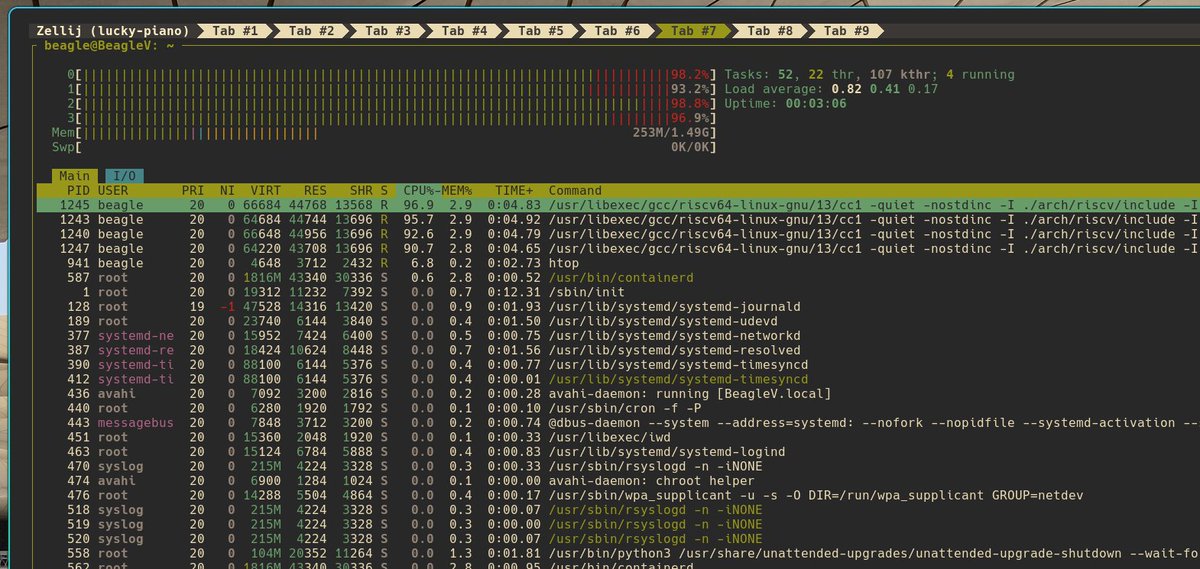Click the Load average line
This screenshot has height=569, width=1200.
pyautogui.click(x=831, y=89)
